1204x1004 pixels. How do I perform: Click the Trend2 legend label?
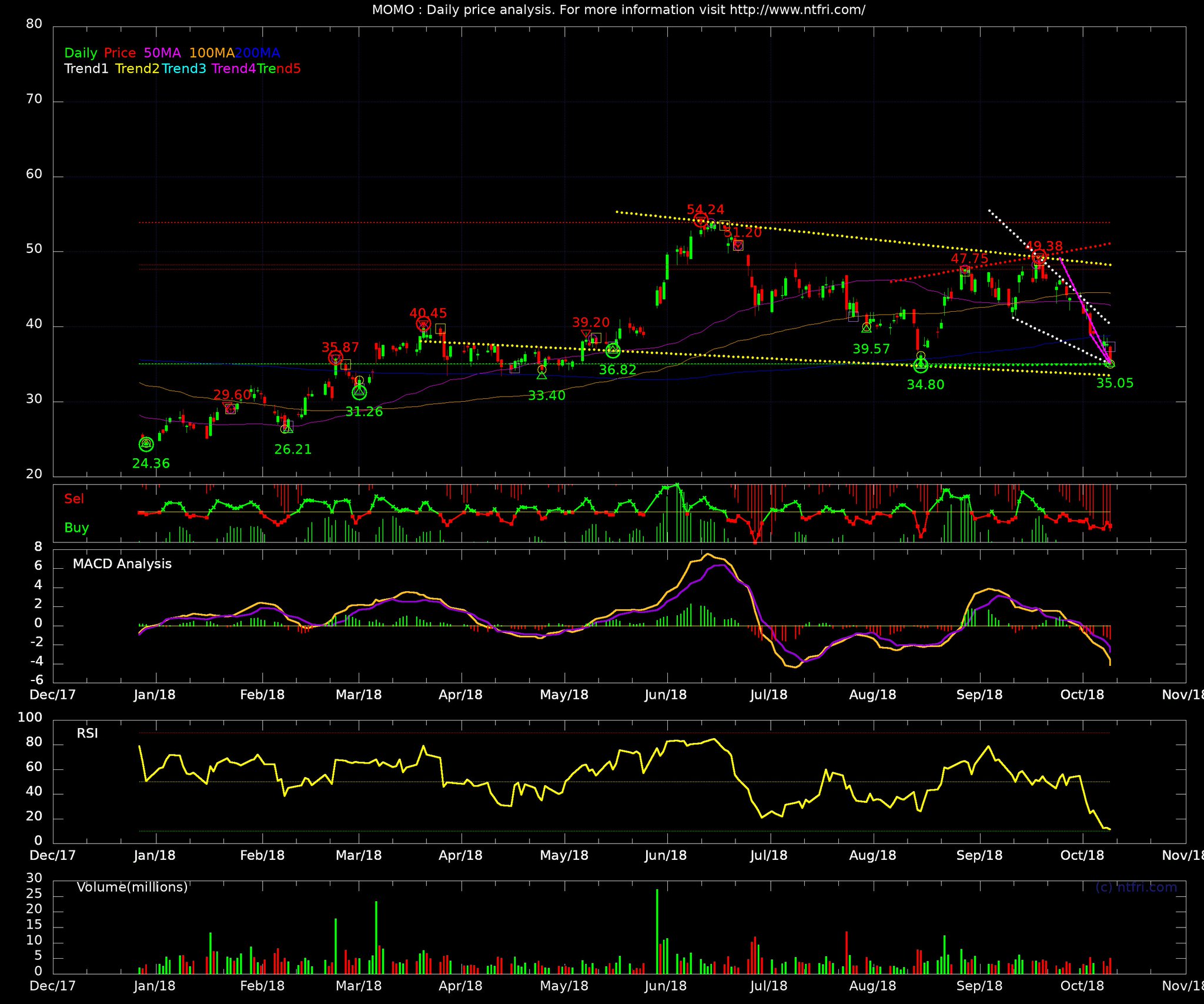click(137, 69)
